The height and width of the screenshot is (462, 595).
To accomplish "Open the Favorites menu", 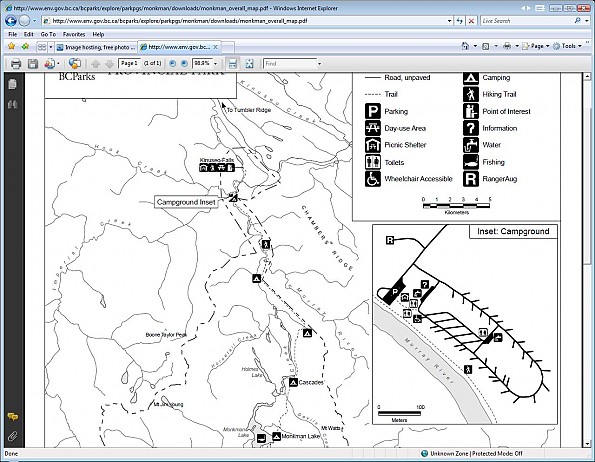I will tap(74, 34).
